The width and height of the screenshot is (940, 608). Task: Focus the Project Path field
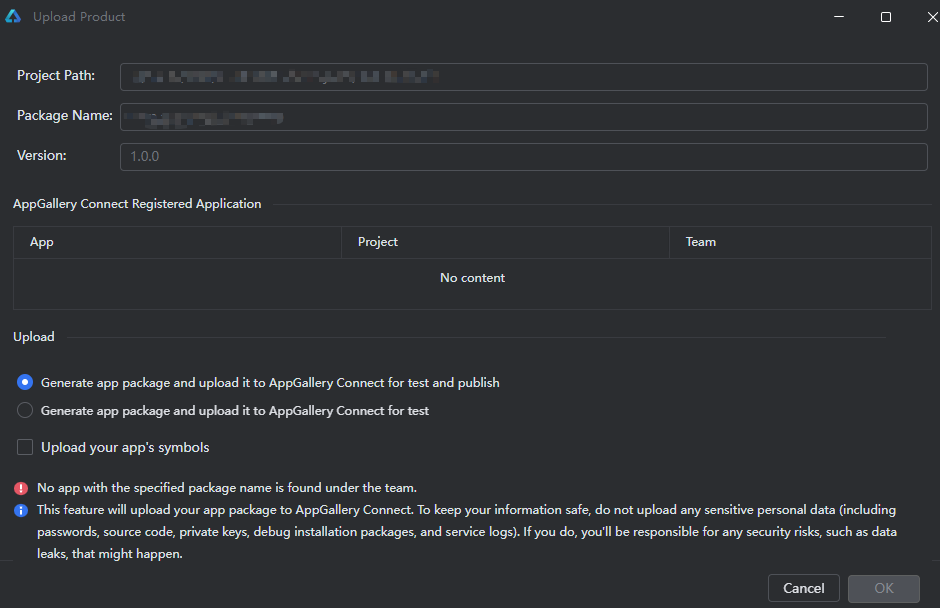coord(523,77)
